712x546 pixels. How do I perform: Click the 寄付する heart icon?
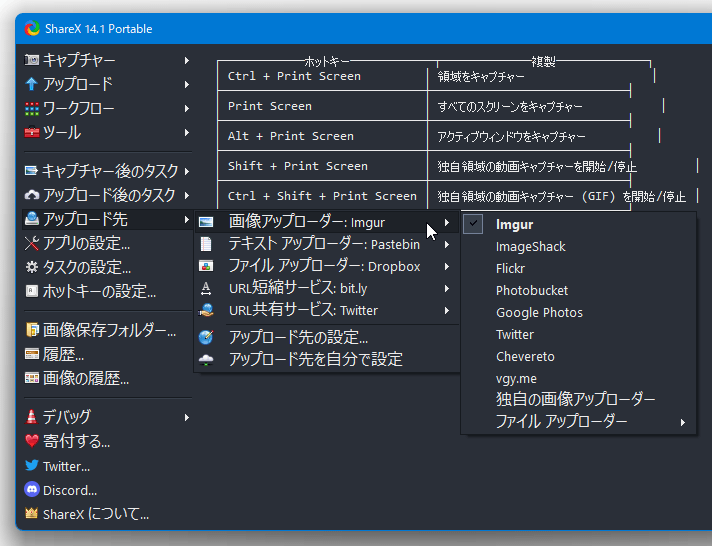[32, 441]
